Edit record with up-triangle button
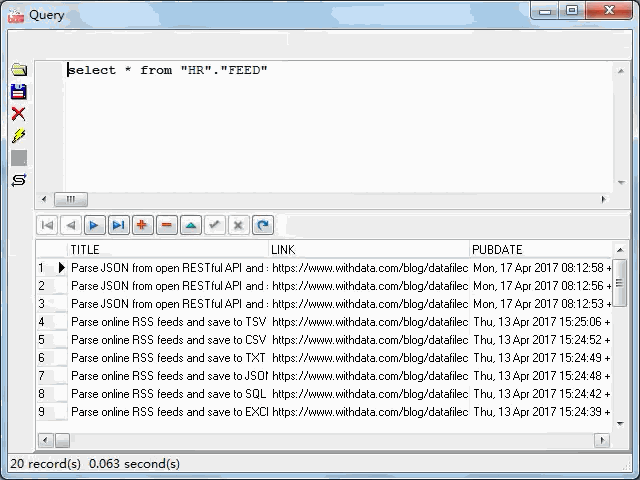Image resolution: width=640 pixels, height=480 pixels. pos(191,225)
